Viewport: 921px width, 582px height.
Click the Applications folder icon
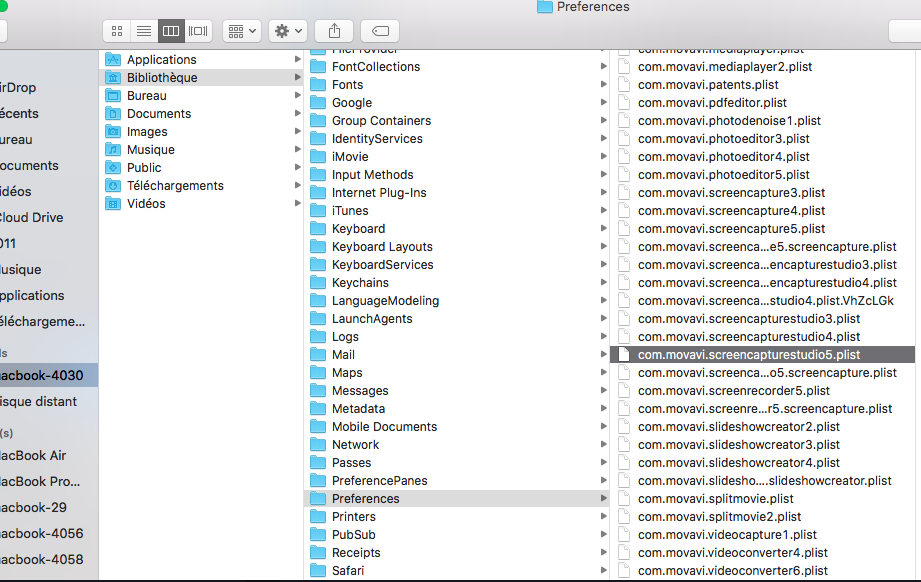(x=112, y=59)
